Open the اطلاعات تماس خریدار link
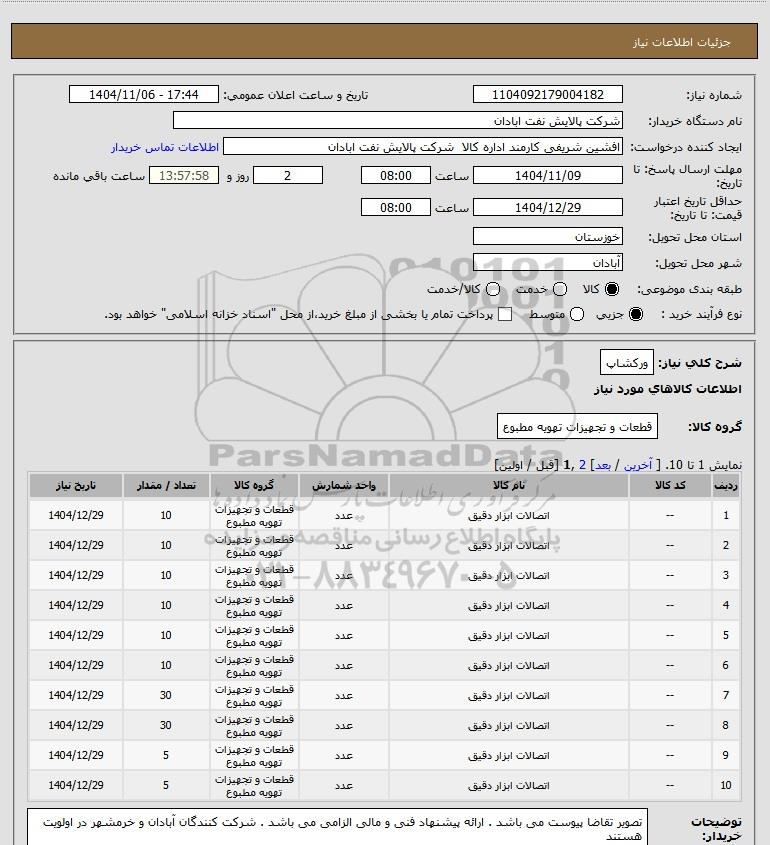Image resolution: width=770 pixels, height=845 pixels. [x=165, y=147]
